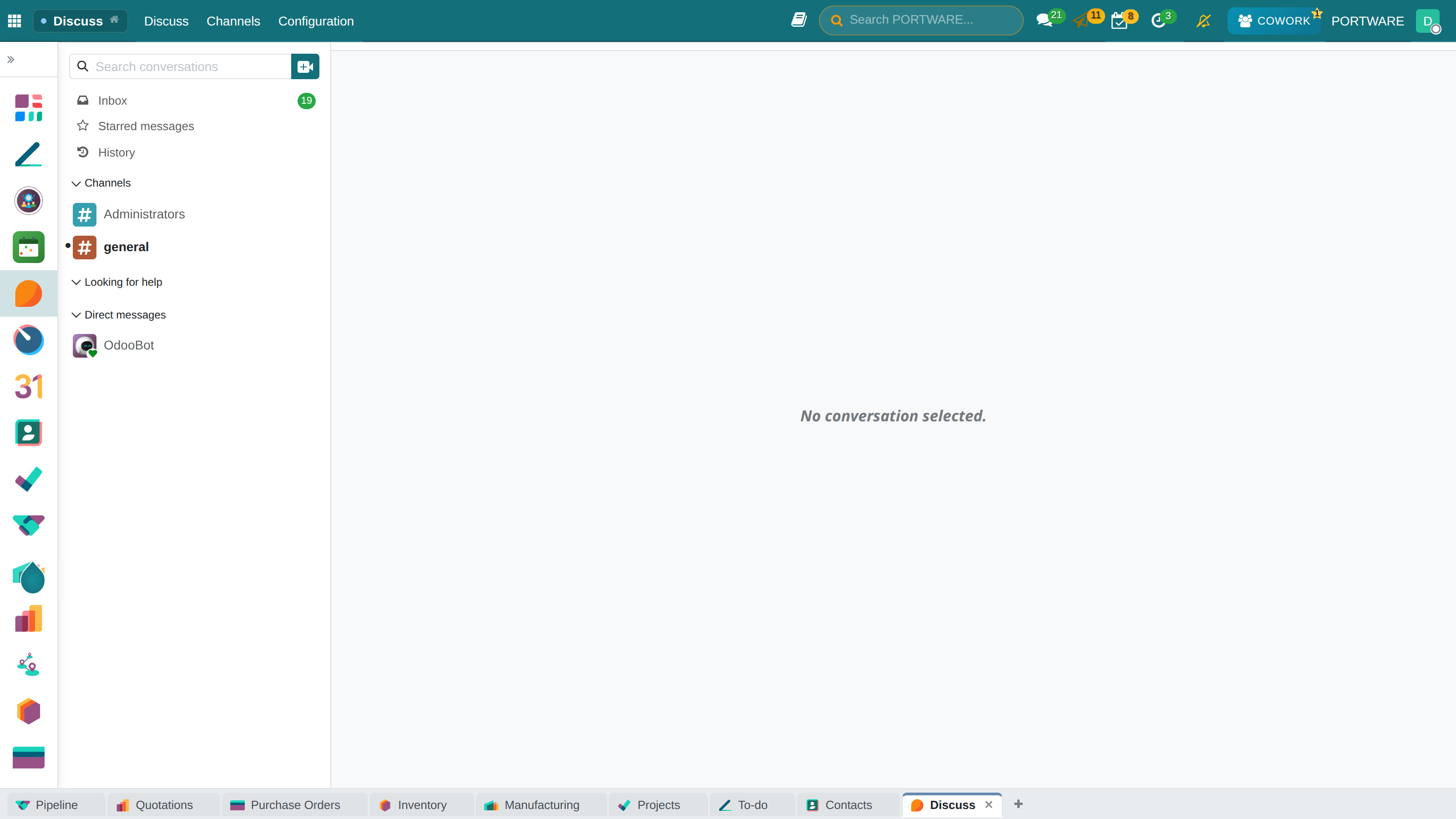This screenshot has height=819, width=1456.
Task: Open the orange Discuss app icon in sidebar
Action: (x=29, y=293)
